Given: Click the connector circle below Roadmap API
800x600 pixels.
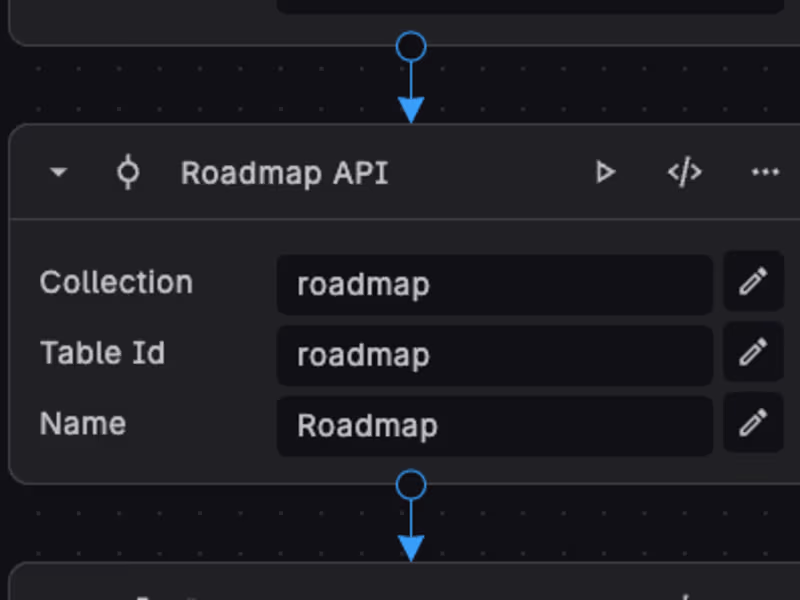Looking at the screenshot, I should pyautogui.click(x=411, y=485).
